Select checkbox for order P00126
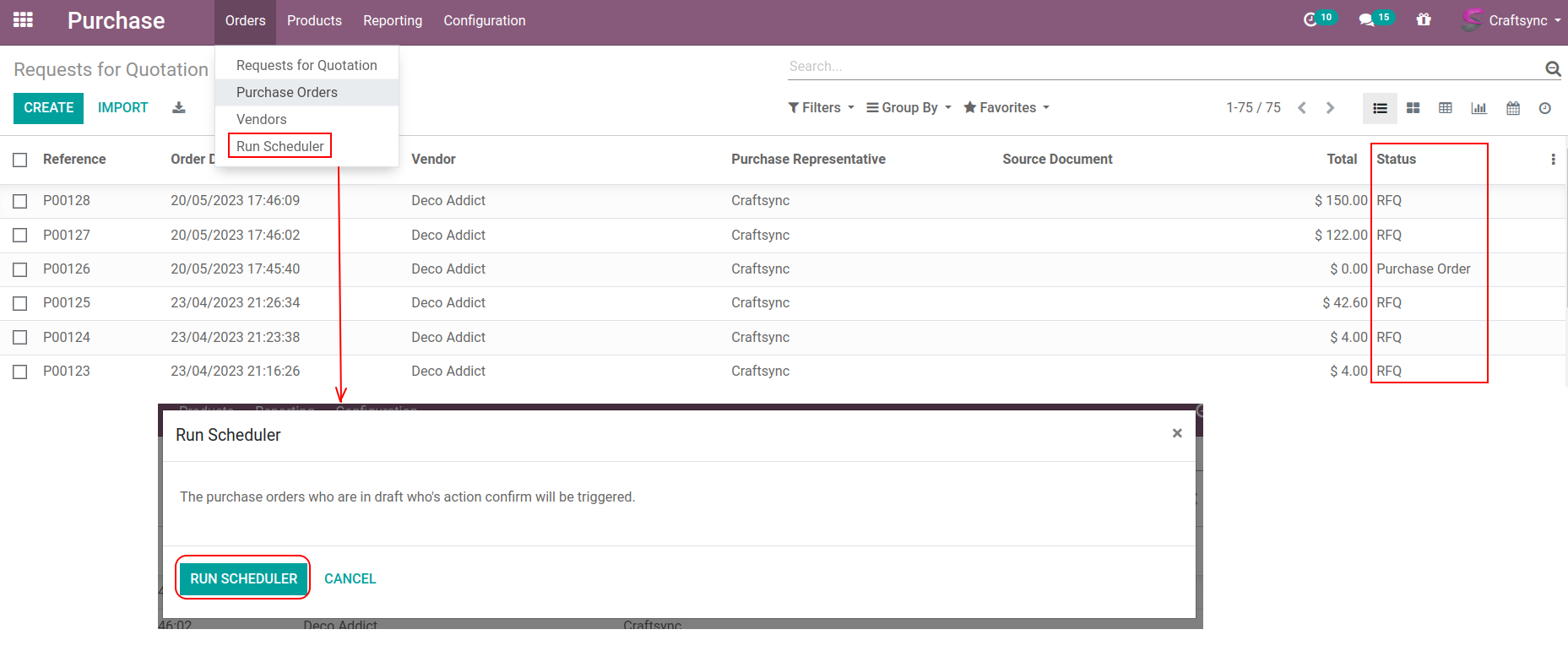The image size is (1568, 662). 20,269
